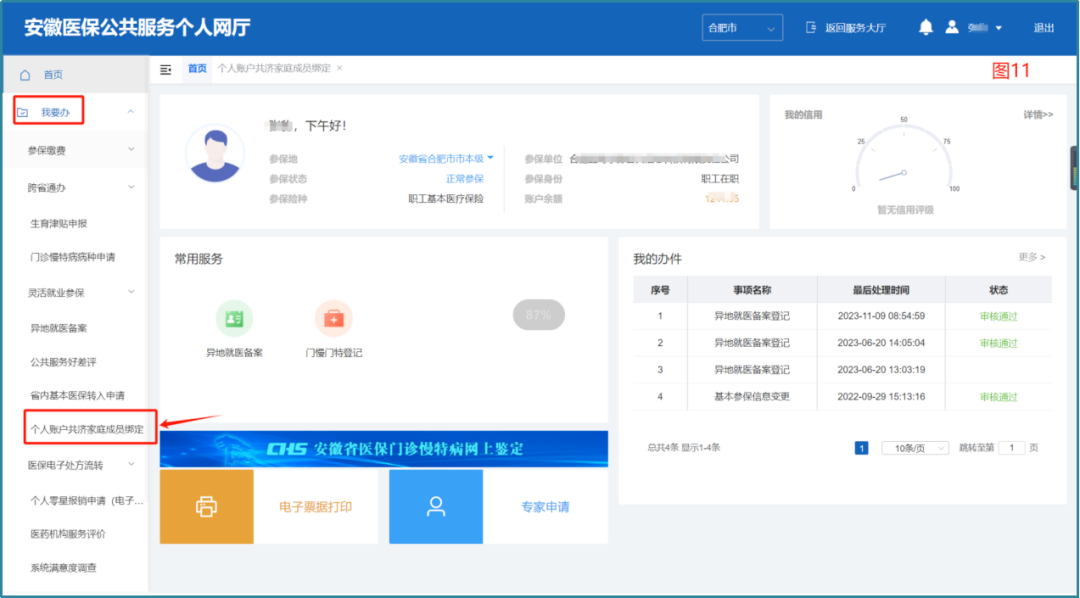Click the 首页 home icon in sidebar
The height and width of the screenshot is (598, 1080).
[x=25, y=74]
